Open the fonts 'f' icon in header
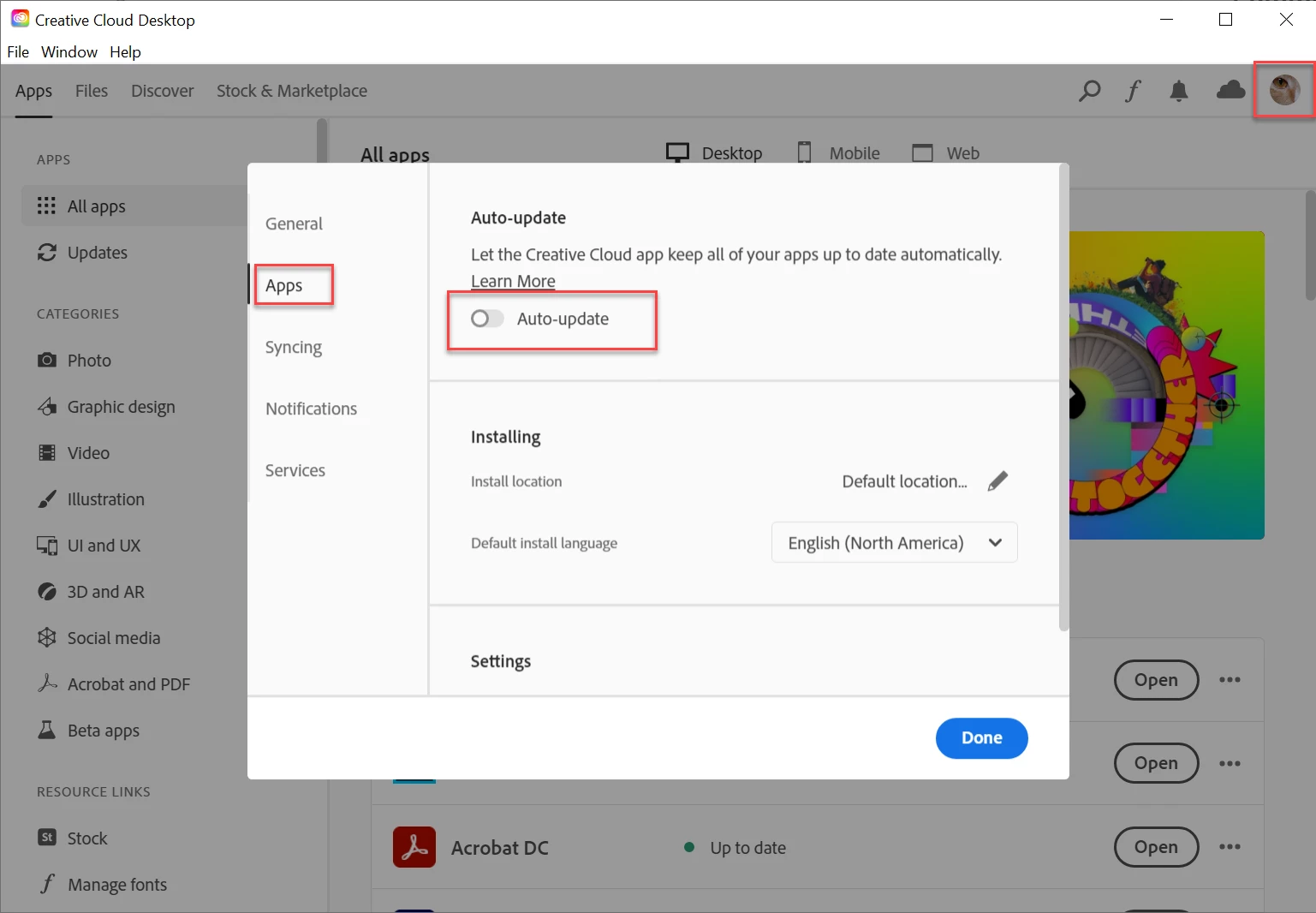 tap(1133, 91)
